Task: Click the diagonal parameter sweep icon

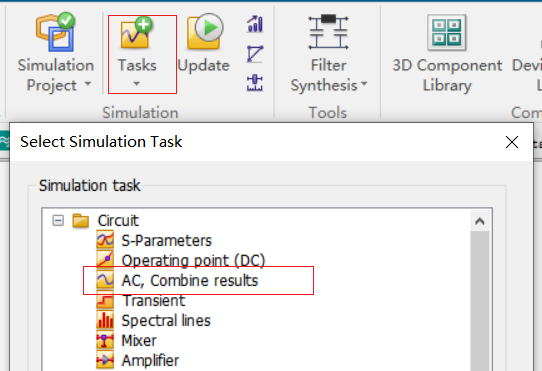Action: click(x=255, y=54)
